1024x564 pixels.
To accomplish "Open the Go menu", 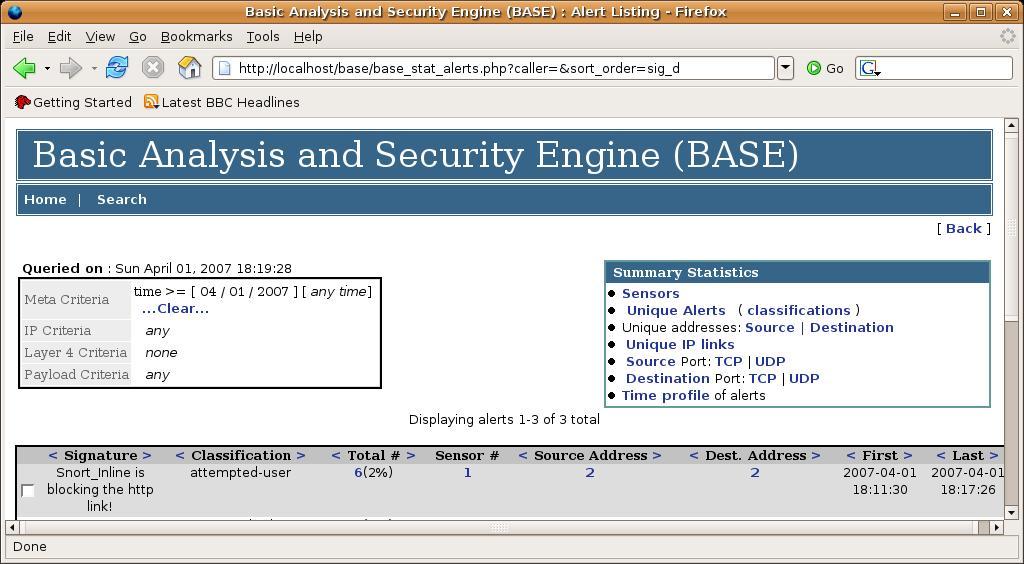I will click(x=137, y=37).
